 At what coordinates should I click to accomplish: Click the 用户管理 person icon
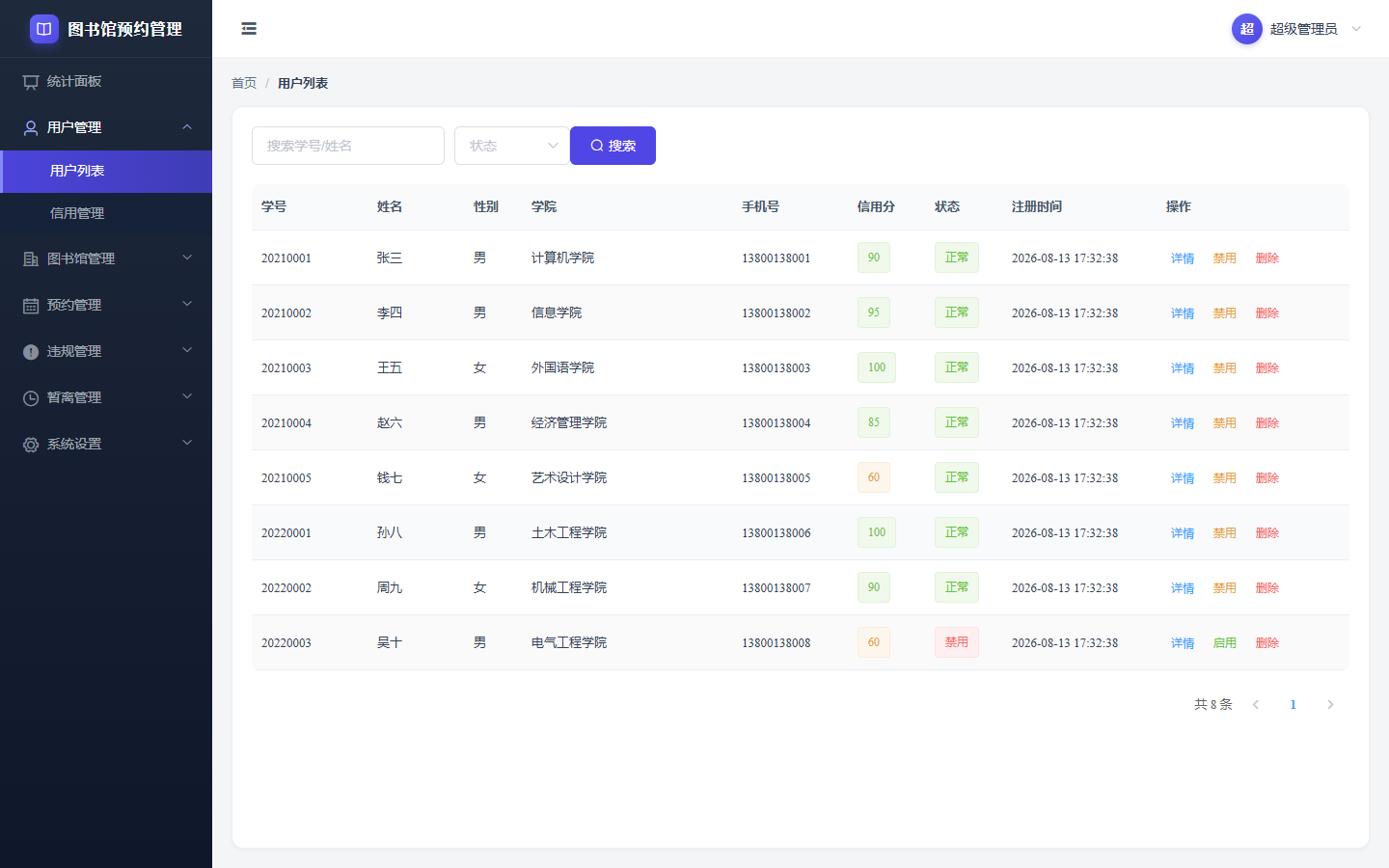point(31,127)
